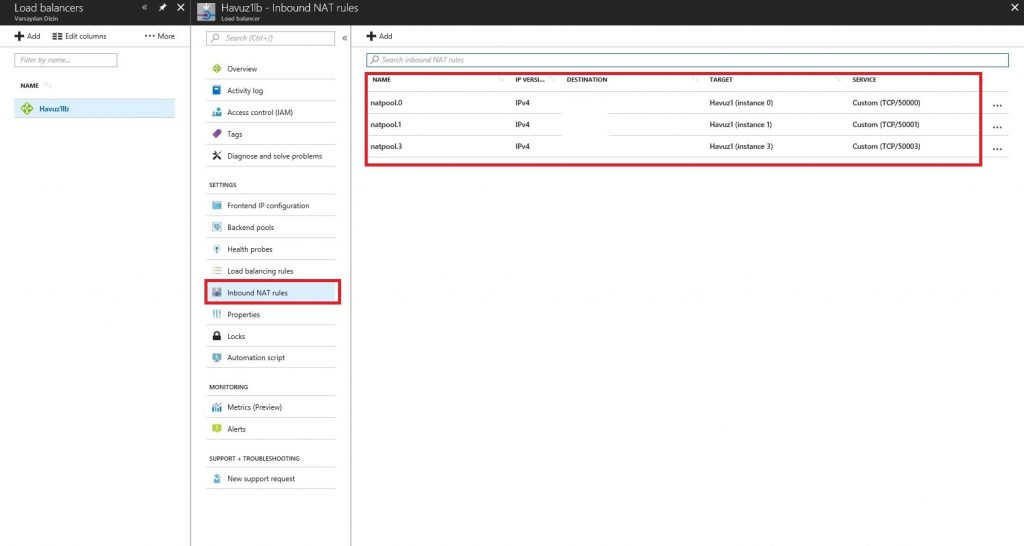Click the Tags icon in sidebar
Image resolution: width=1024 pixels, height=546 pixels.
pos(217,134)
